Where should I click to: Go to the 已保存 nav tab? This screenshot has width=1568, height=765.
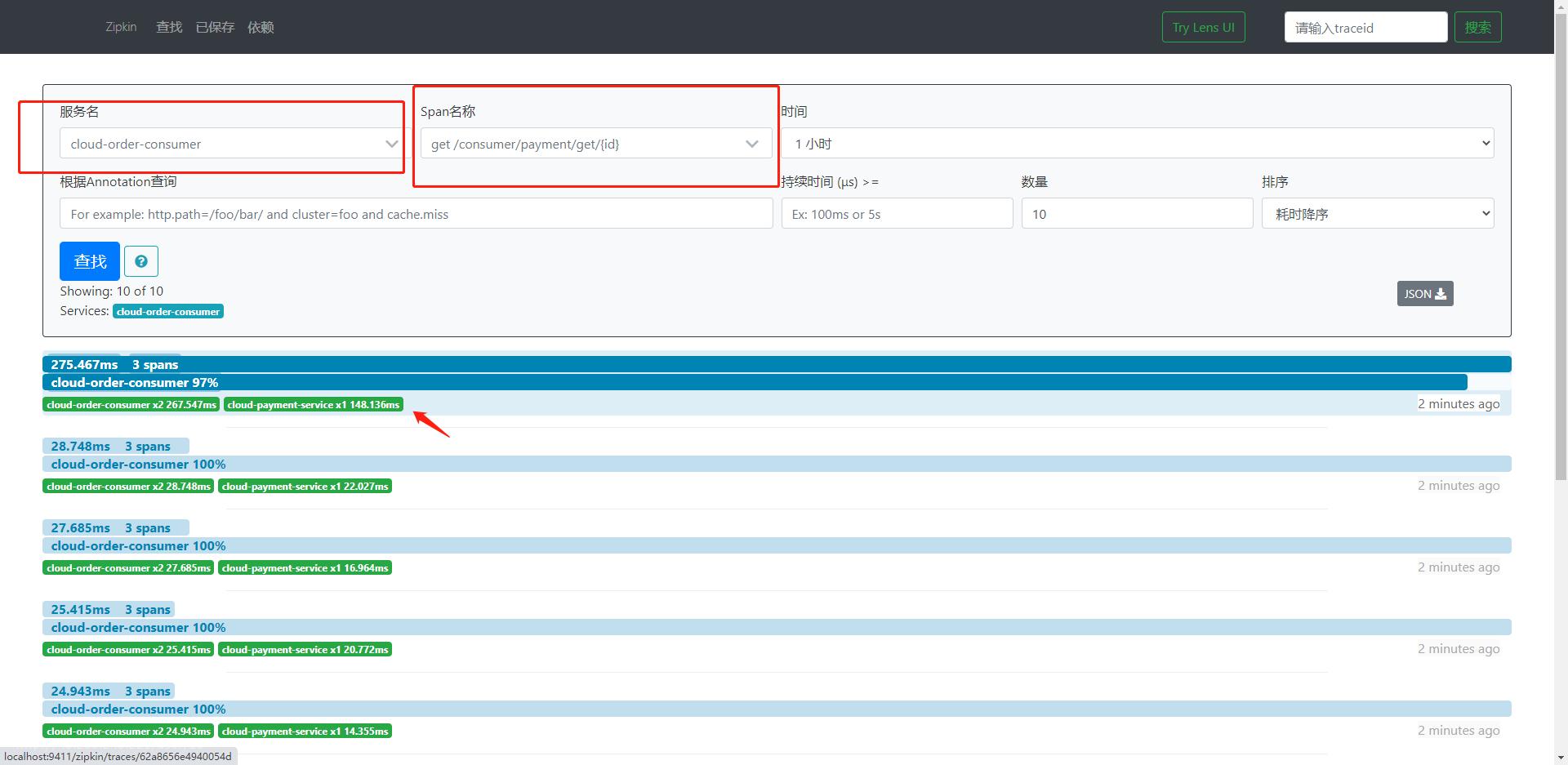(215, 27)
